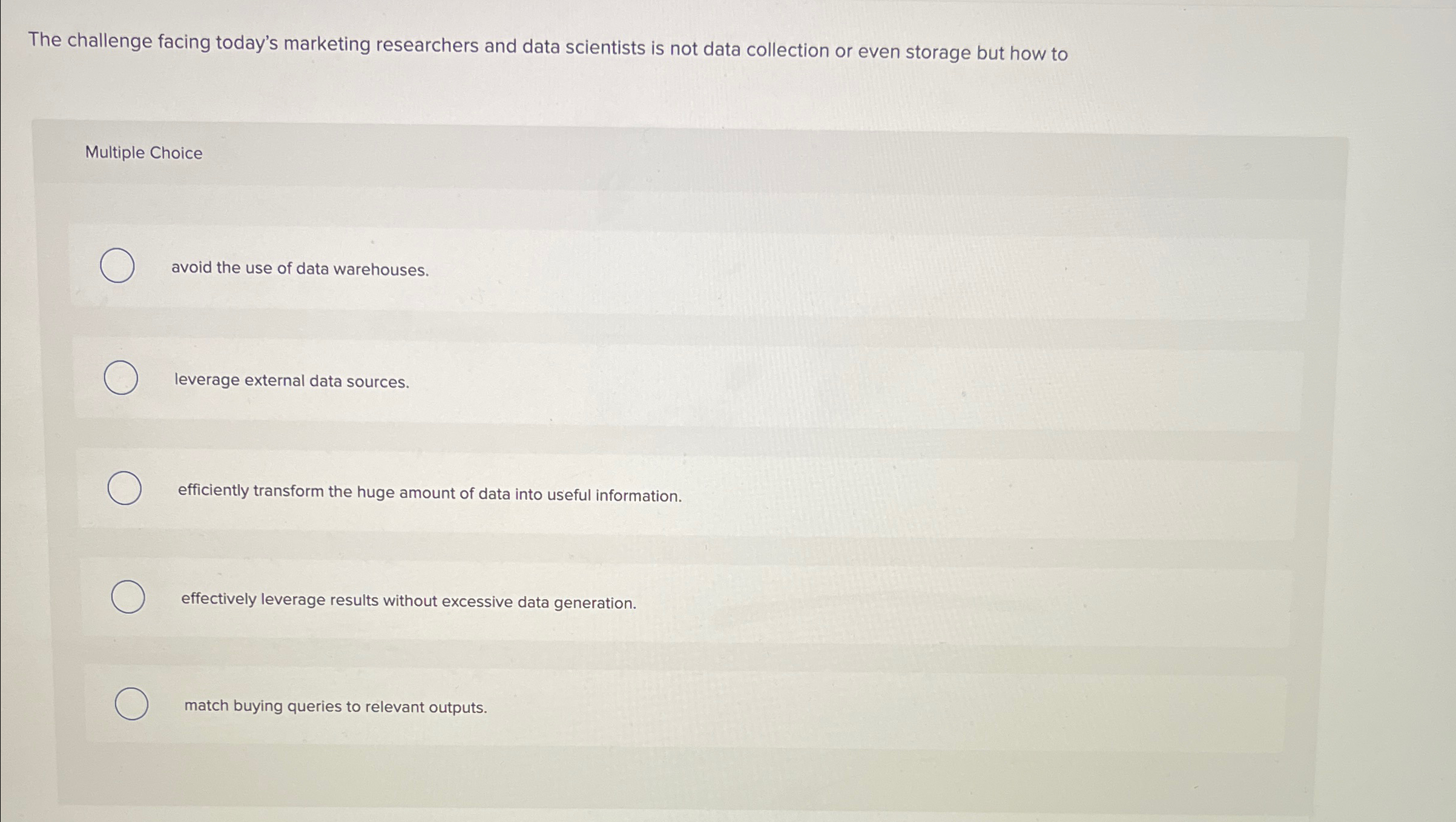Image resolution: width=1456 pixels, height=822 pixels.
Task: Select the radio button for "efficiently transform the huge amount of data"
Action: pos(124,488)
